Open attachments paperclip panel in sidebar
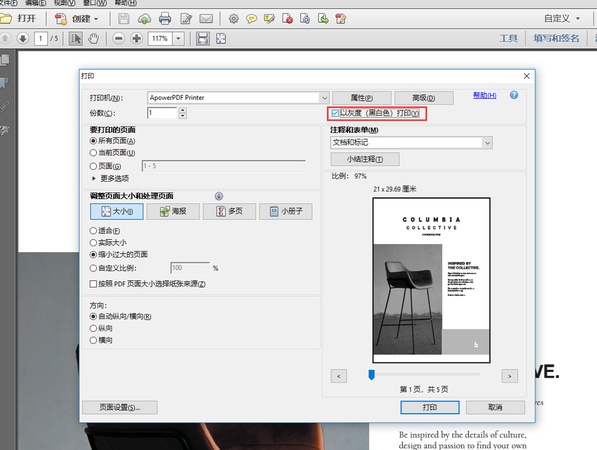The image size is (597, 450). tap(5, 106)
